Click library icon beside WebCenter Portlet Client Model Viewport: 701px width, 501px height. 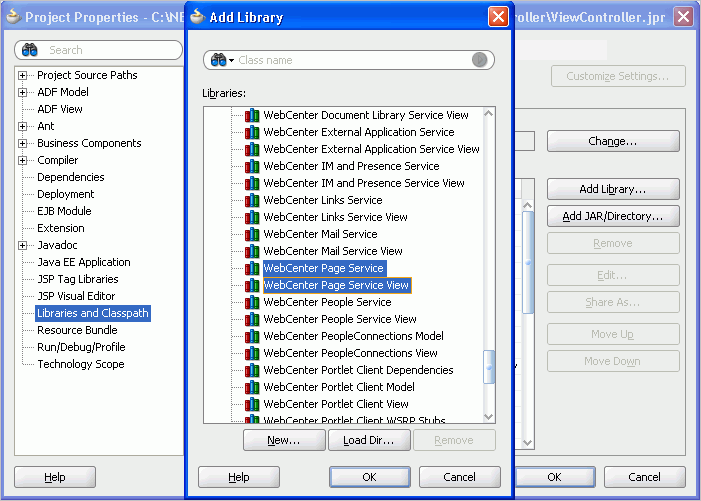pyautogui.click(x=252, y=387)
